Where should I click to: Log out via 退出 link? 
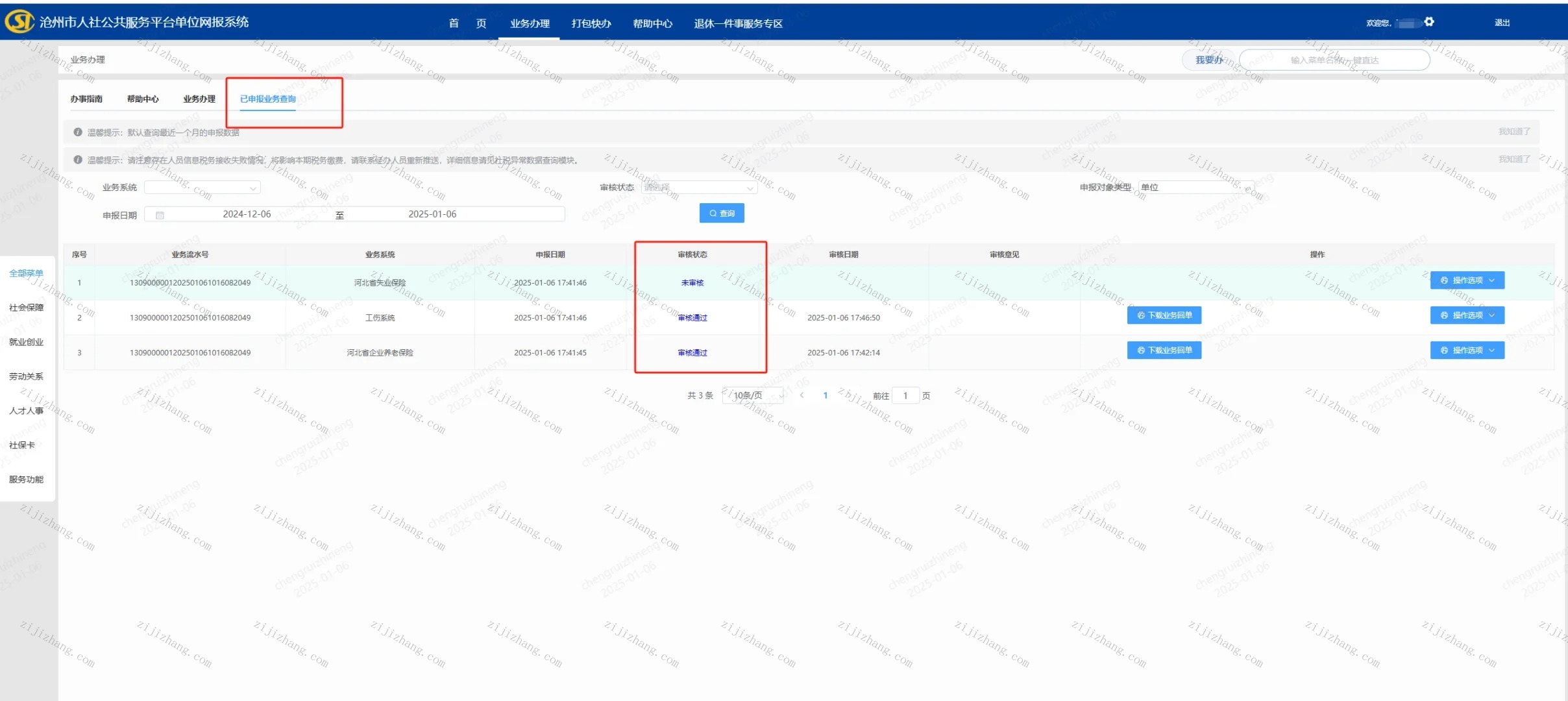click(x=1502, y=23)
